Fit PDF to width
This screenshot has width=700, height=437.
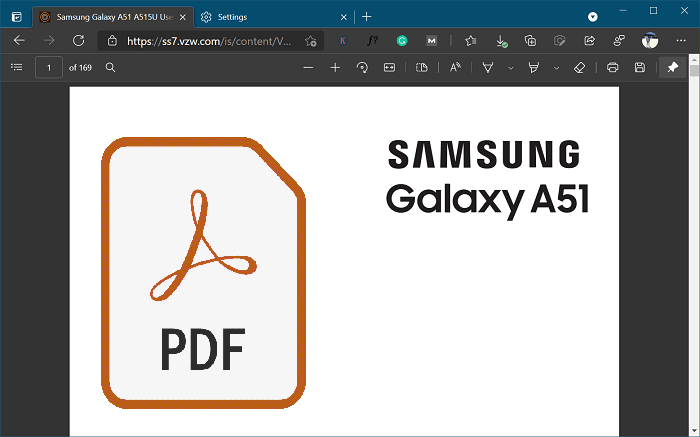coord(389,68)
